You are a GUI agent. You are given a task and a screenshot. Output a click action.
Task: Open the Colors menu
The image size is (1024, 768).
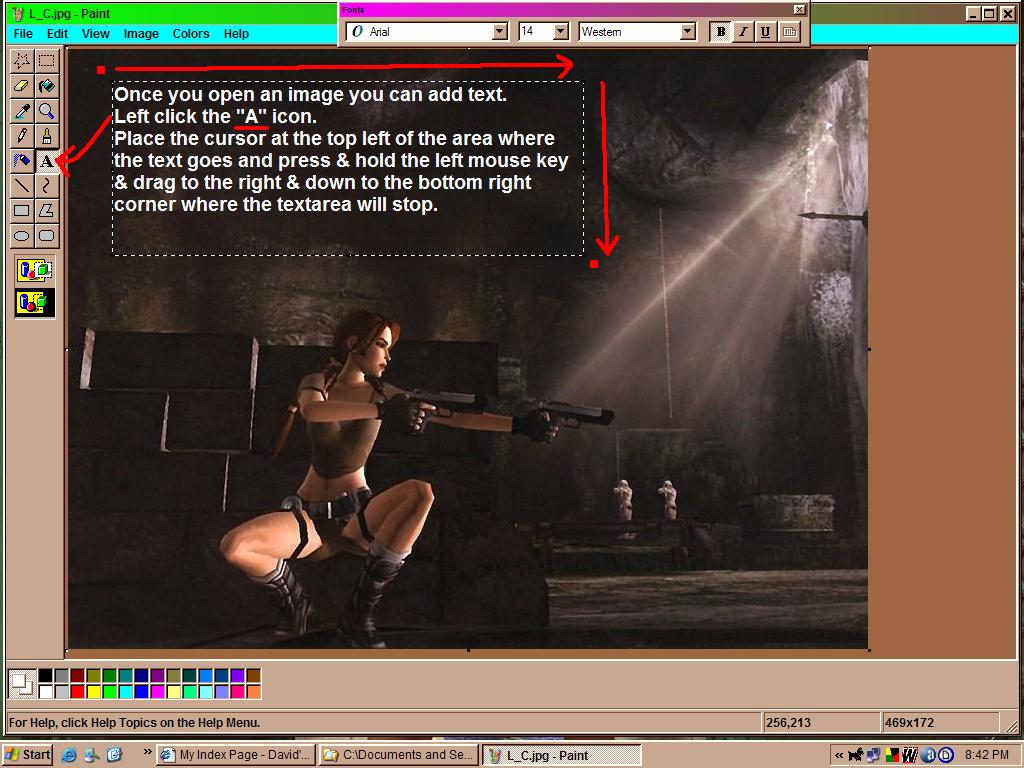point(191,33)
